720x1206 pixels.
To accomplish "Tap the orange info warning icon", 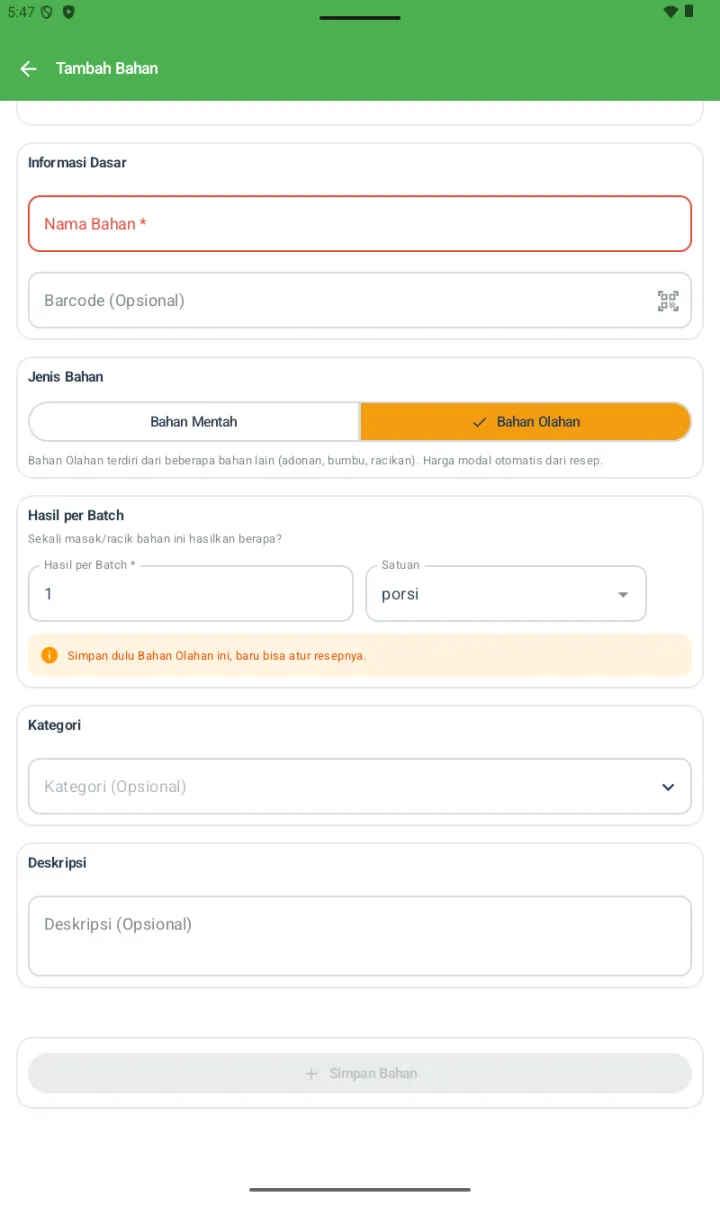I will (49, 656).
